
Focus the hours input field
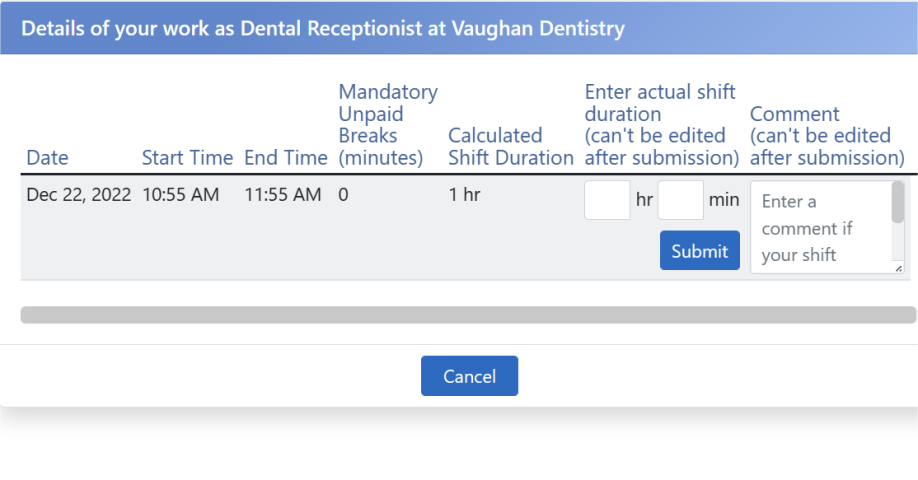click(607, 200)
